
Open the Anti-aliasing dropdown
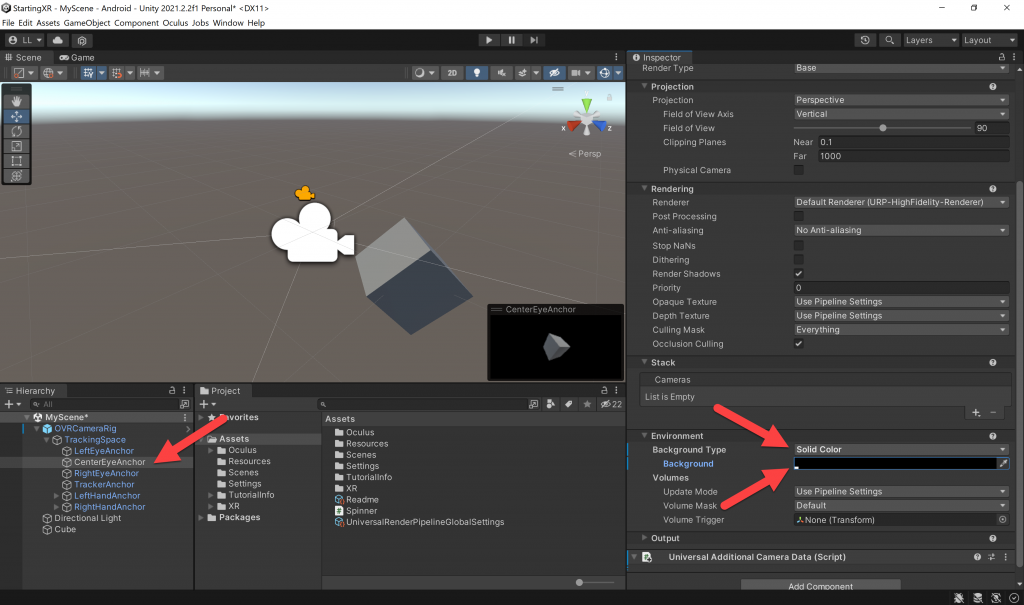click(901, 230)
